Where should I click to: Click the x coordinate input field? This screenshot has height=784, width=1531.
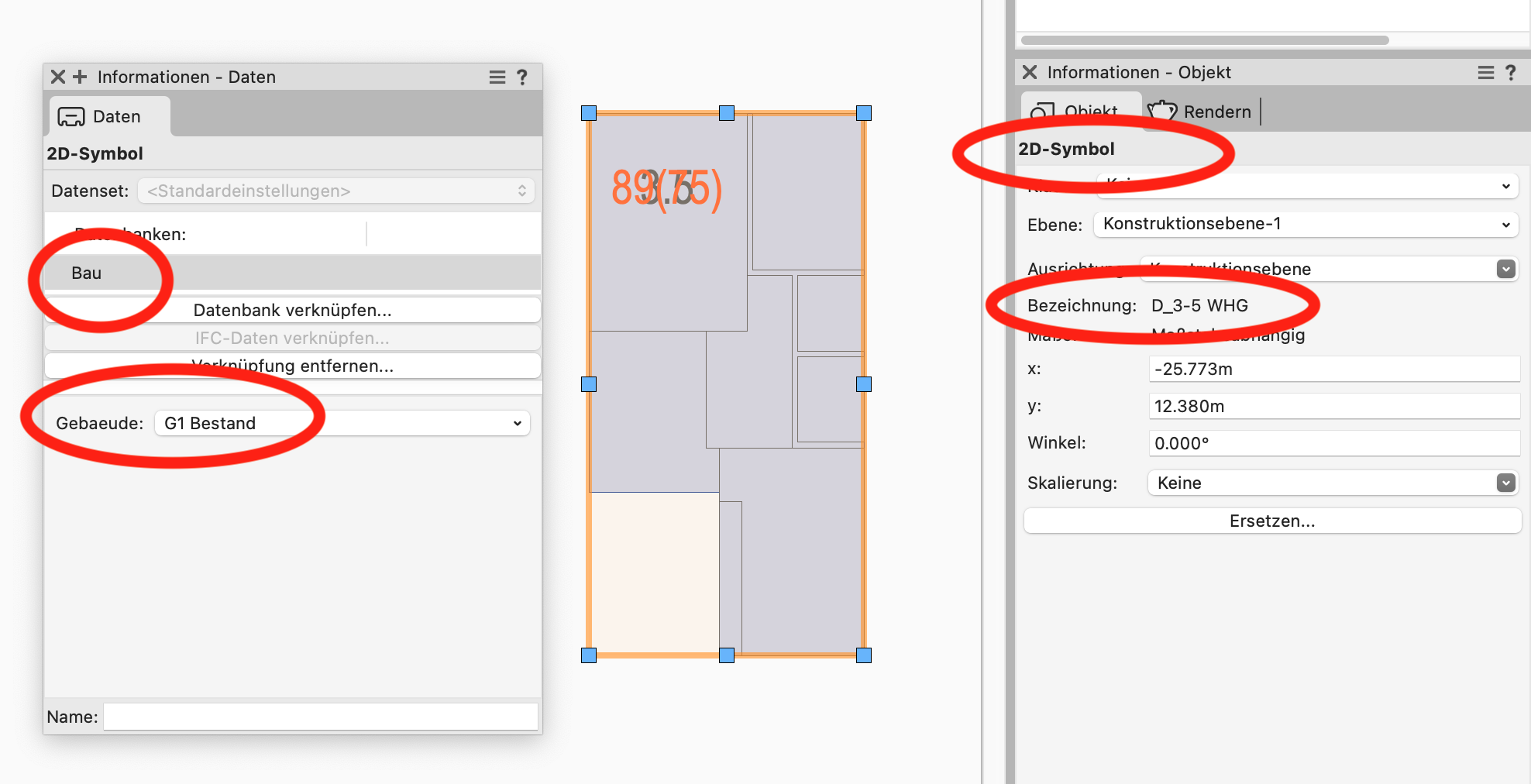tap(1333, 369)
